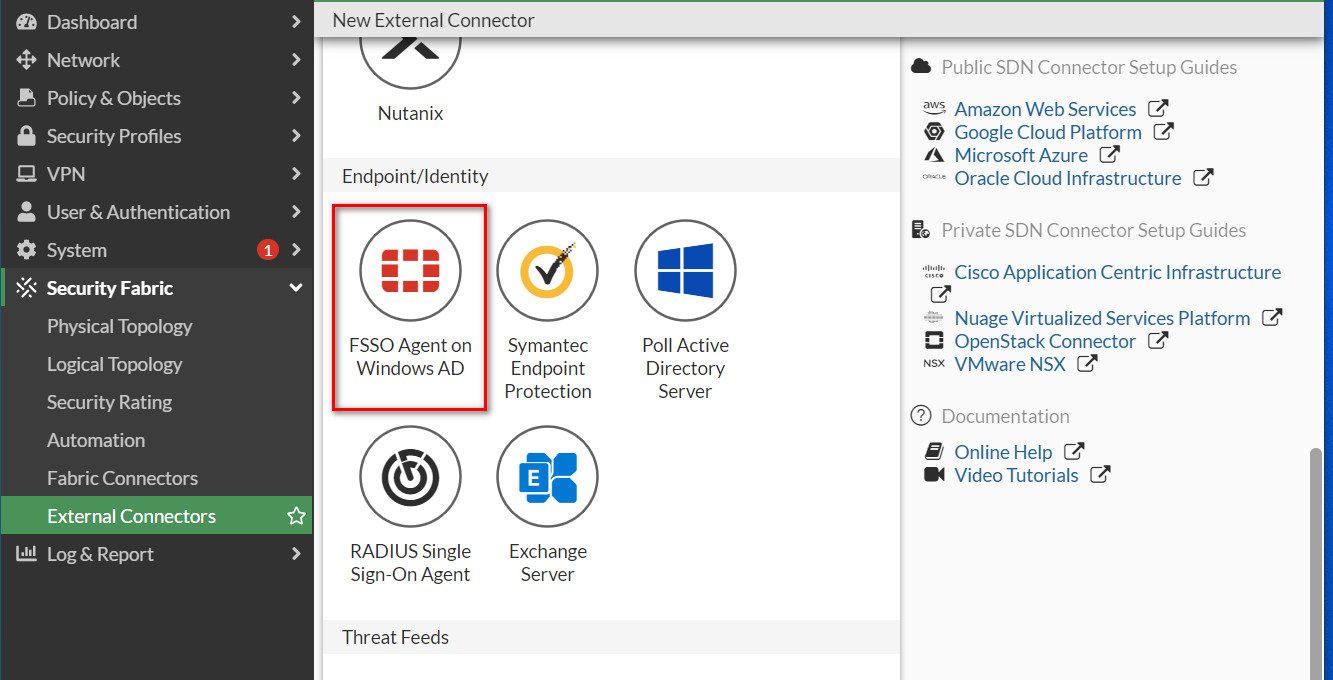Expand the Log & Report chevron
The width and height of the screenshot is (1333, 680).
(296, 554)
